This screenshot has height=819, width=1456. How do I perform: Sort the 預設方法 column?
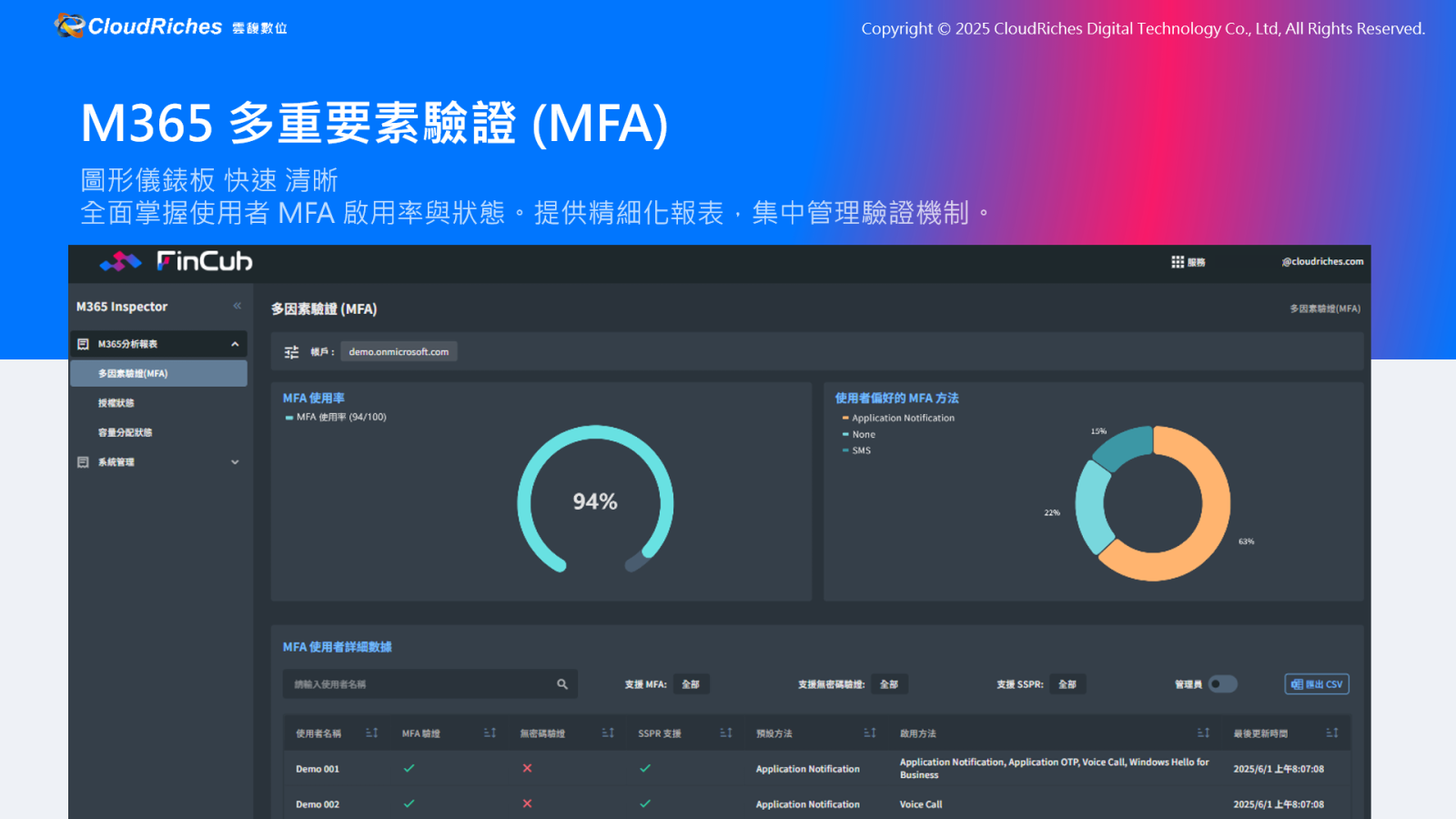[870, 733]
